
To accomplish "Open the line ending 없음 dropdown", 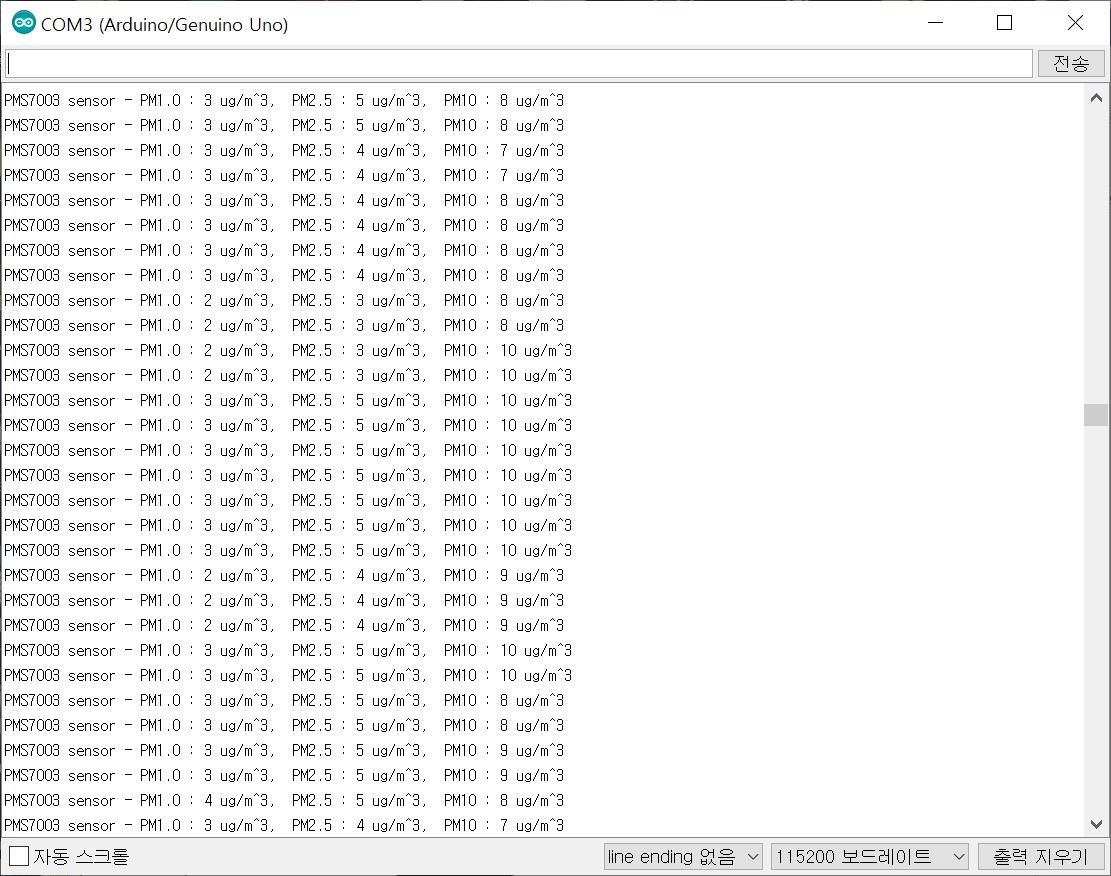I will pos(683,856).
